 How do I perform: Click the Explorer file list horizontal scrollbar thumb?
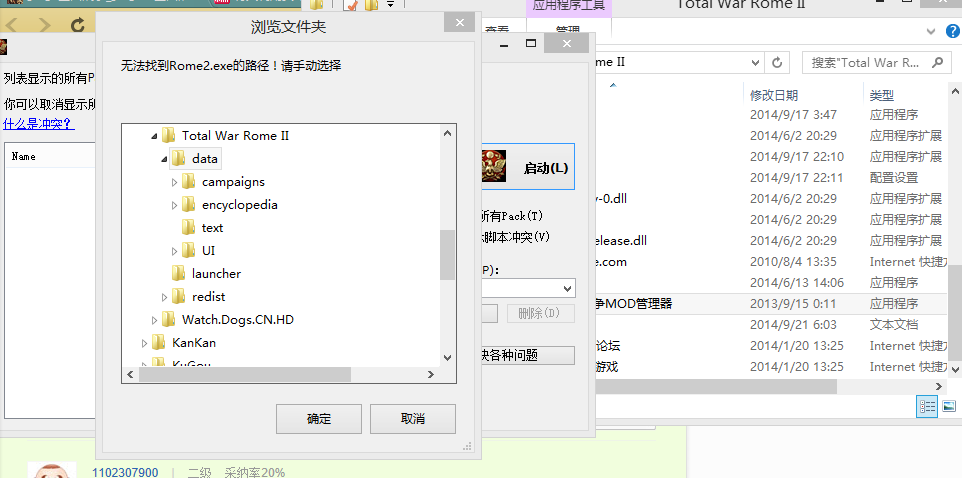click(716, 387)
